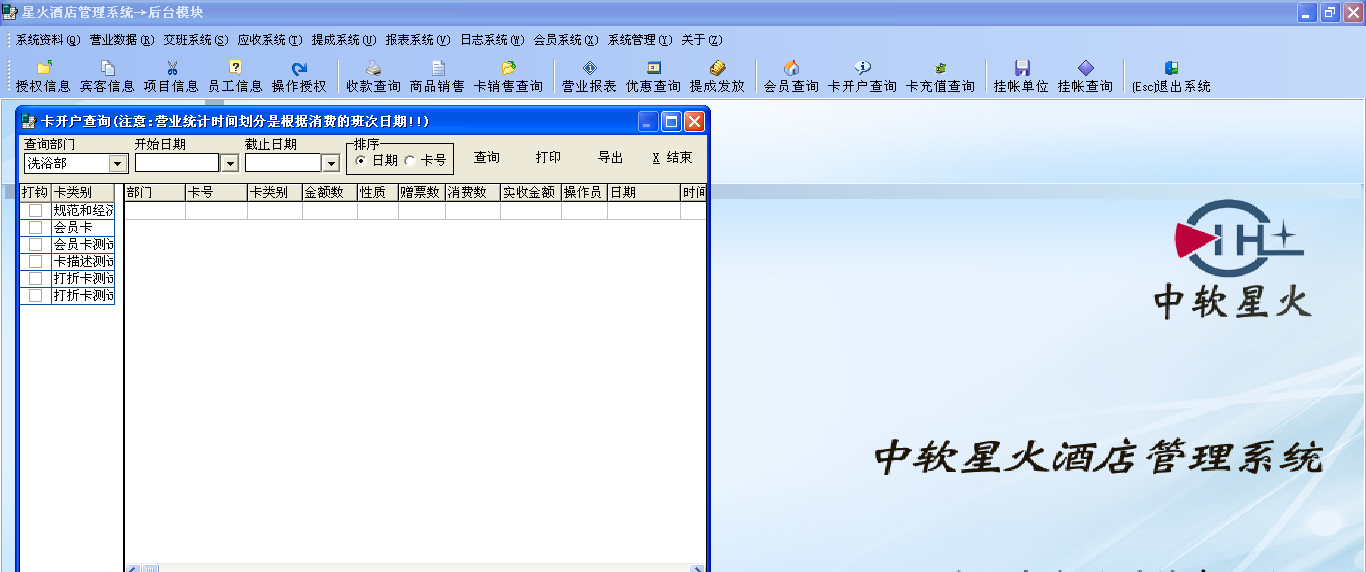
Task: Open 员工信息 toolbar icon
Action: (235, 77)
